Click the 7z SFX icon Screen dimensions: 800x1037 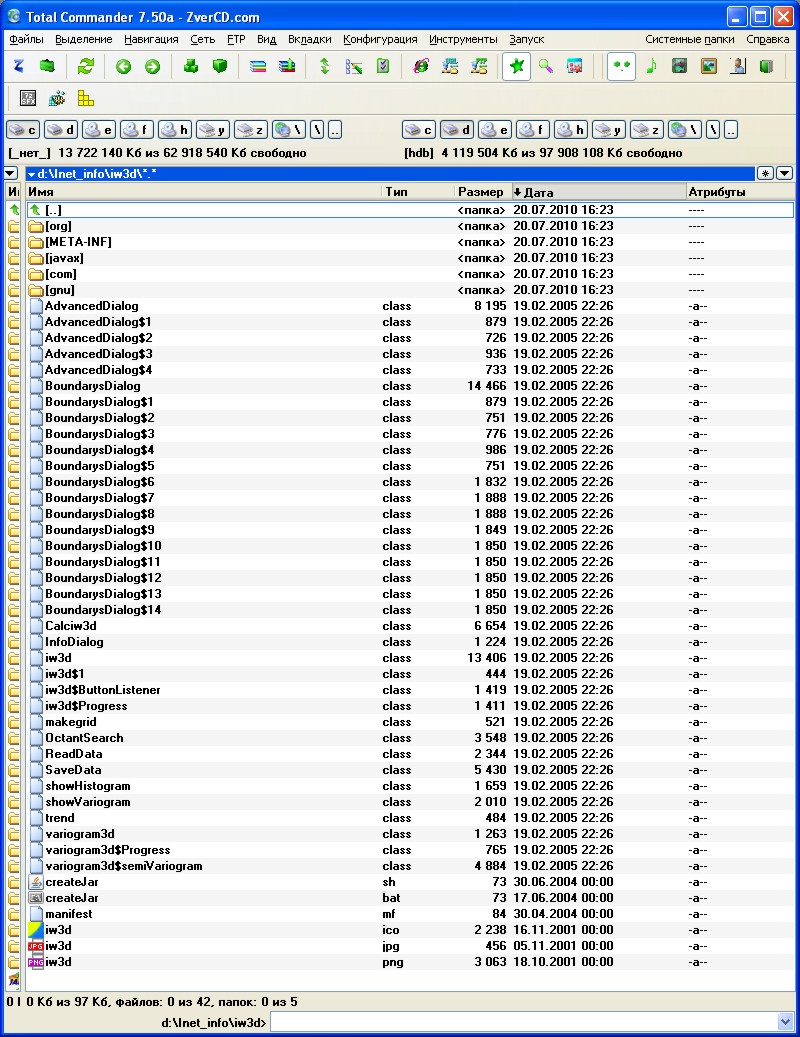tap(28, 99)
